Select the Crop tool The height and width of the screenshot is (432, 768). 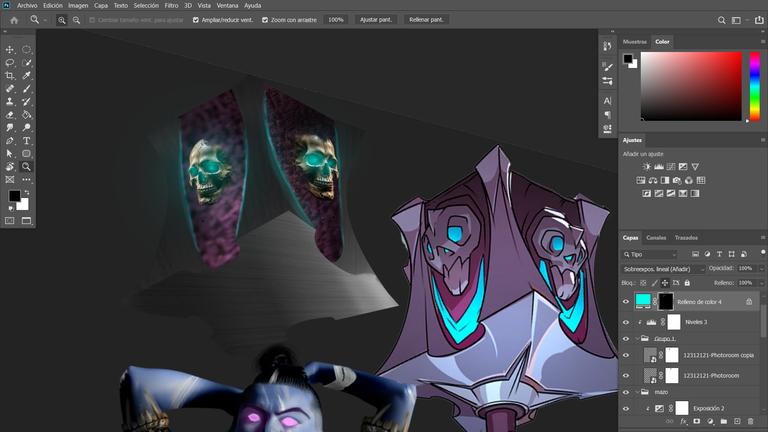(10, 75)
